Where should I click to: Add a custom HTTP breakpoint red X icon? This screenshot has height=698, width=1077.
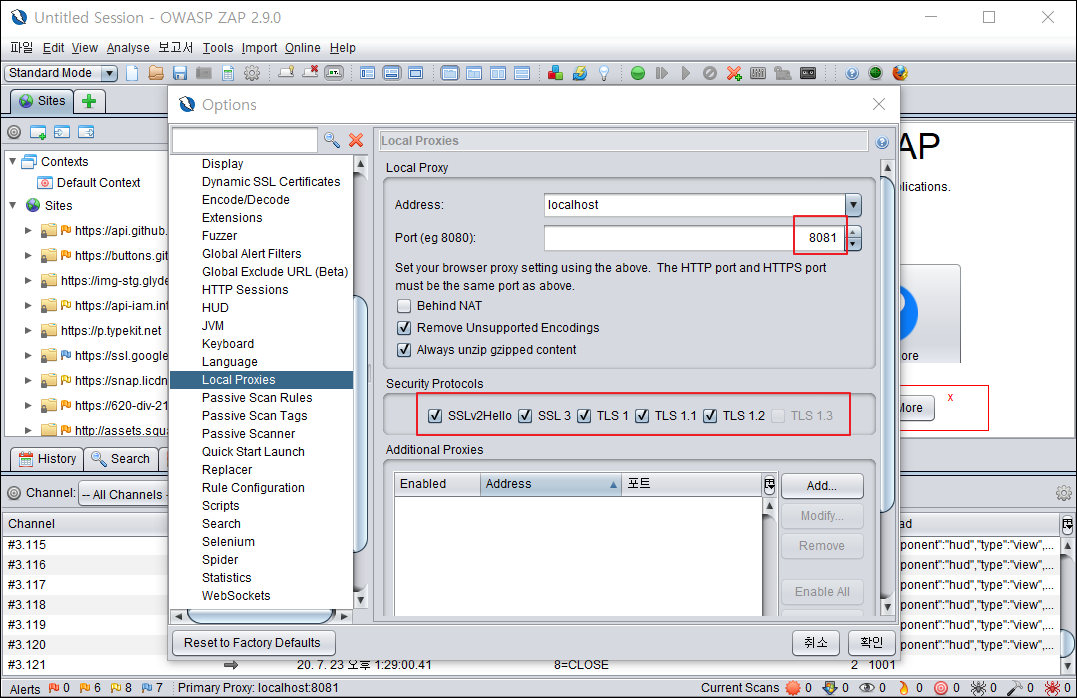[x=734, y=73]
